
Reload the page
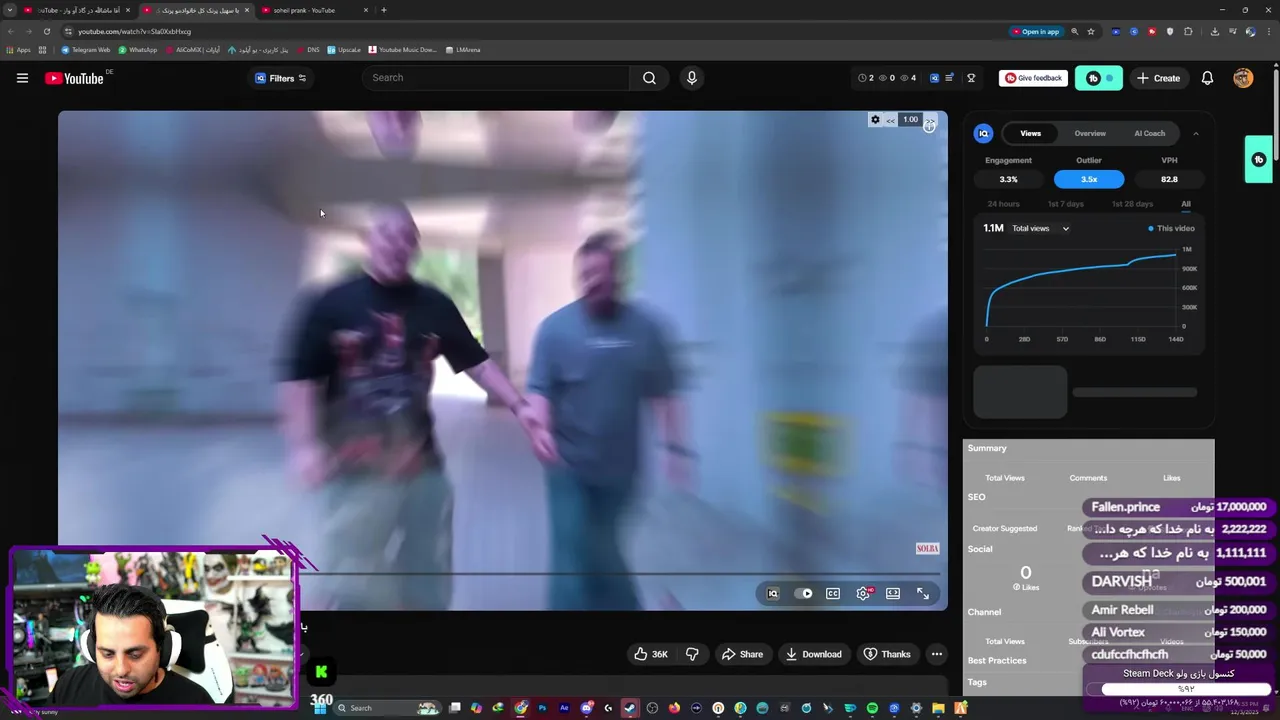46,31
